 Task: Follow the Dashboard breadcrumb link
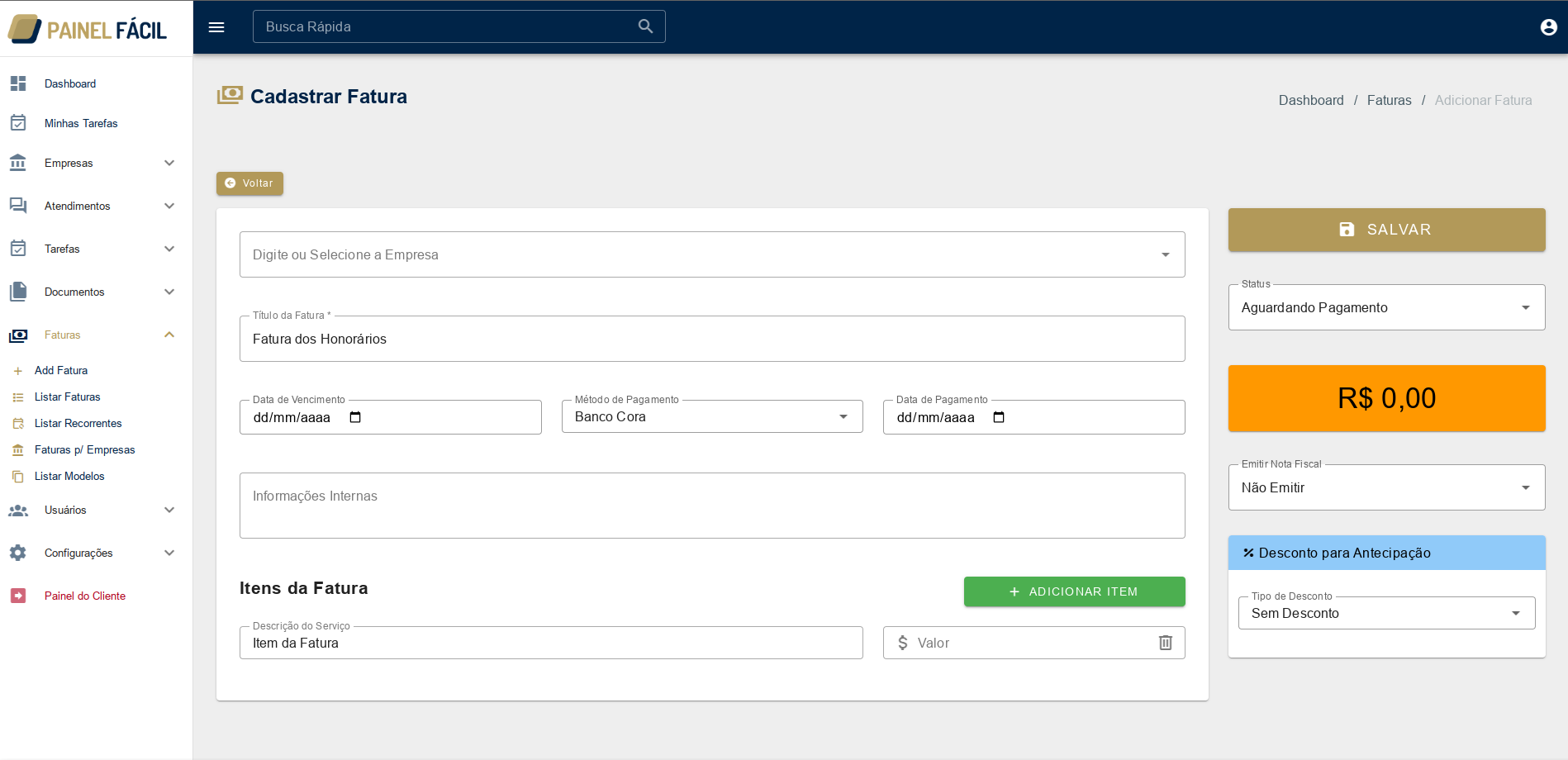(x=1311, y=100)
